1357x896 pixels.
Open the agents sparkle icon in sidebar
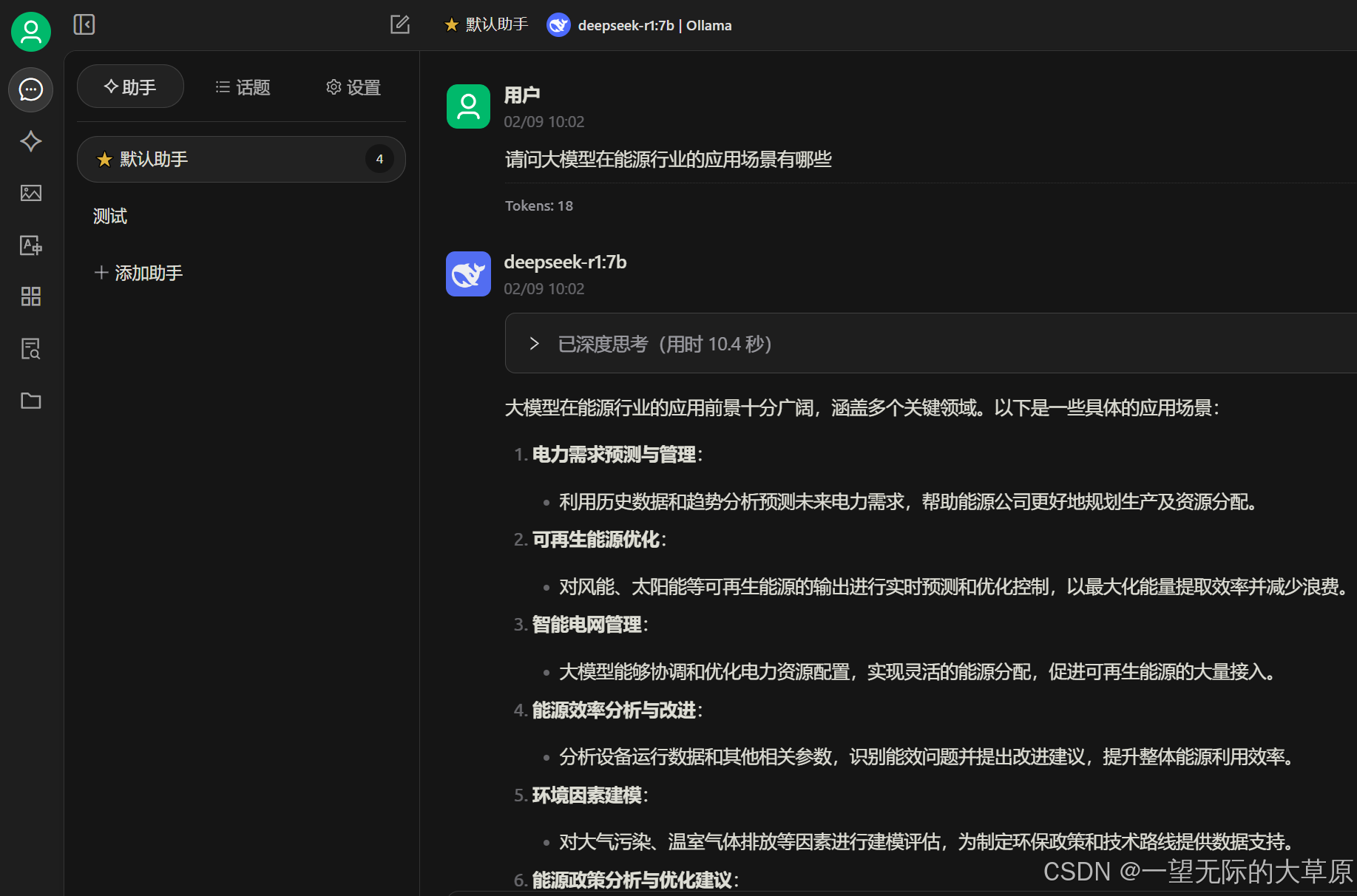[30, 141]
